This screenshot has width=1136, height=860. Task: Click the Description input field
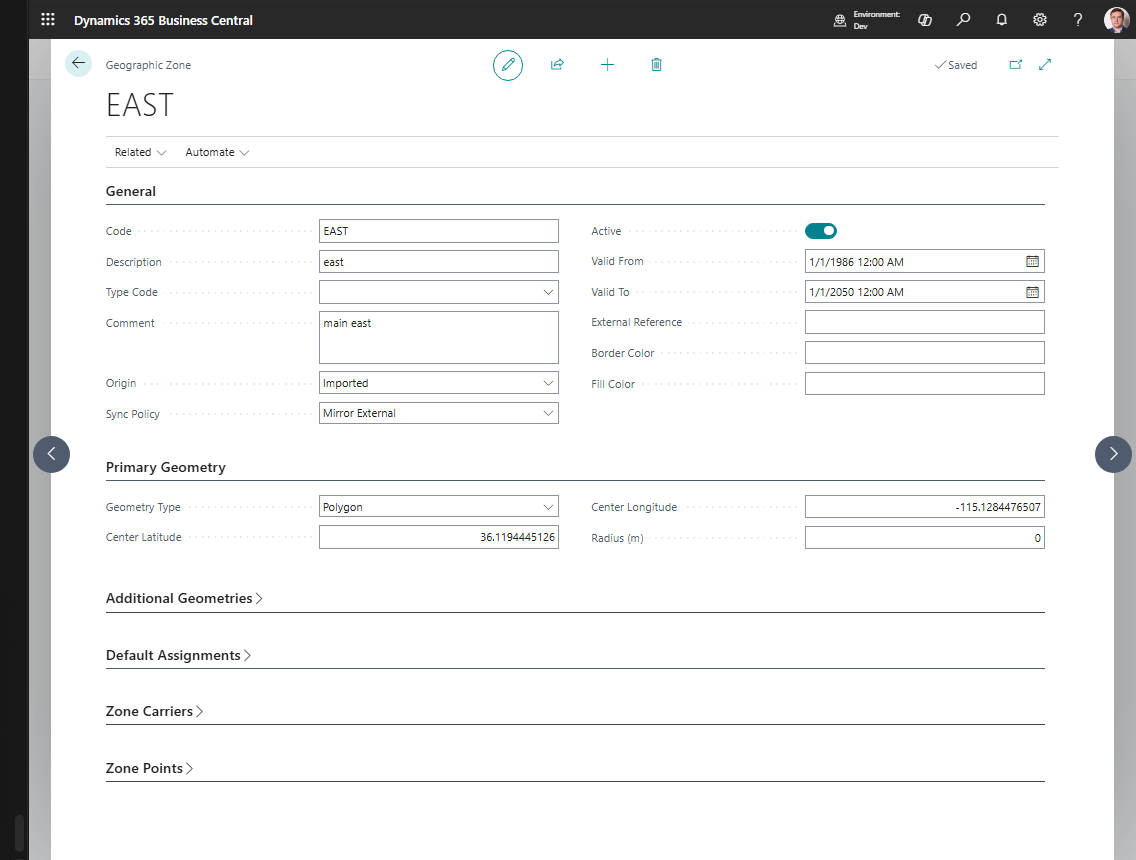point(439,262)
